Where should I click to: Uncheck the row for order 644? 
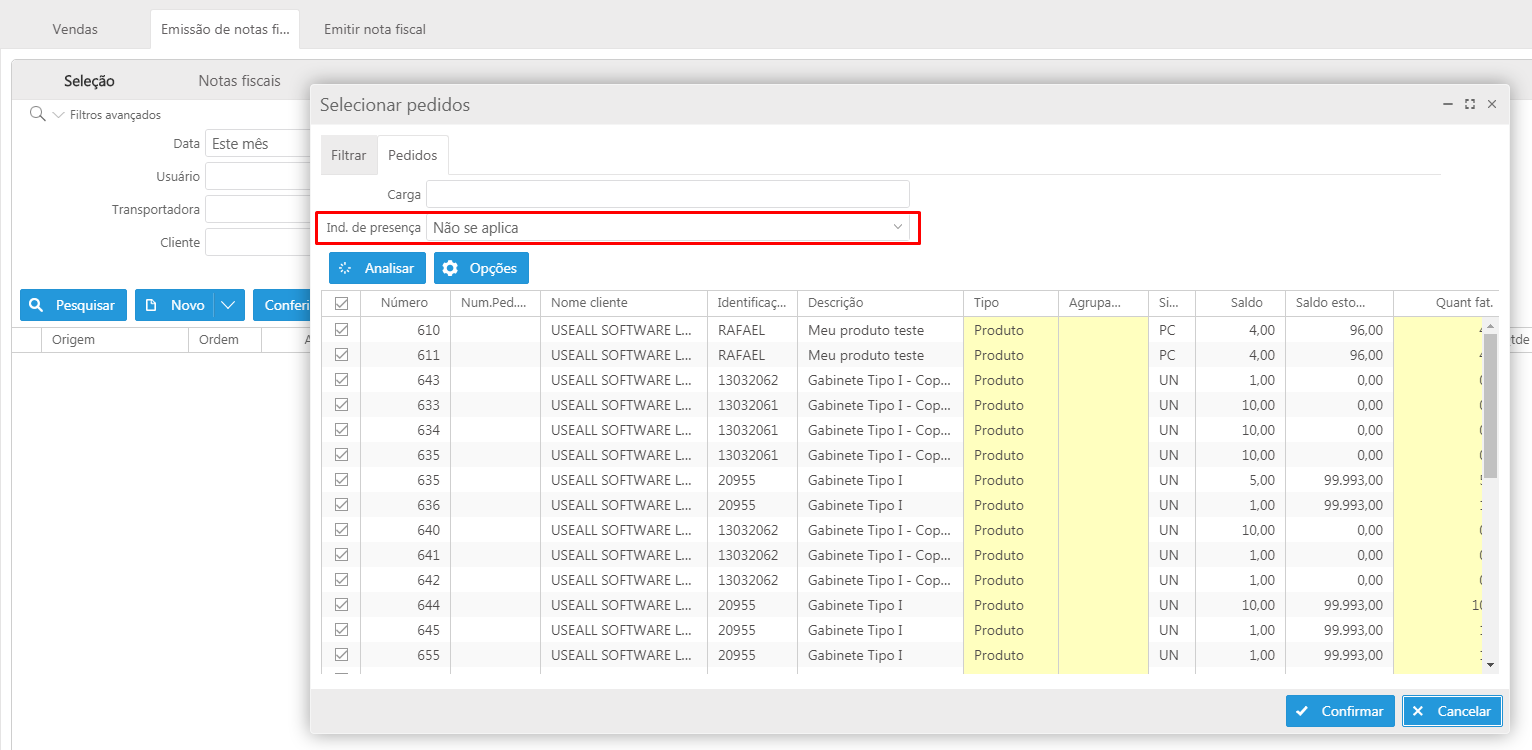(x=341, y=604)
